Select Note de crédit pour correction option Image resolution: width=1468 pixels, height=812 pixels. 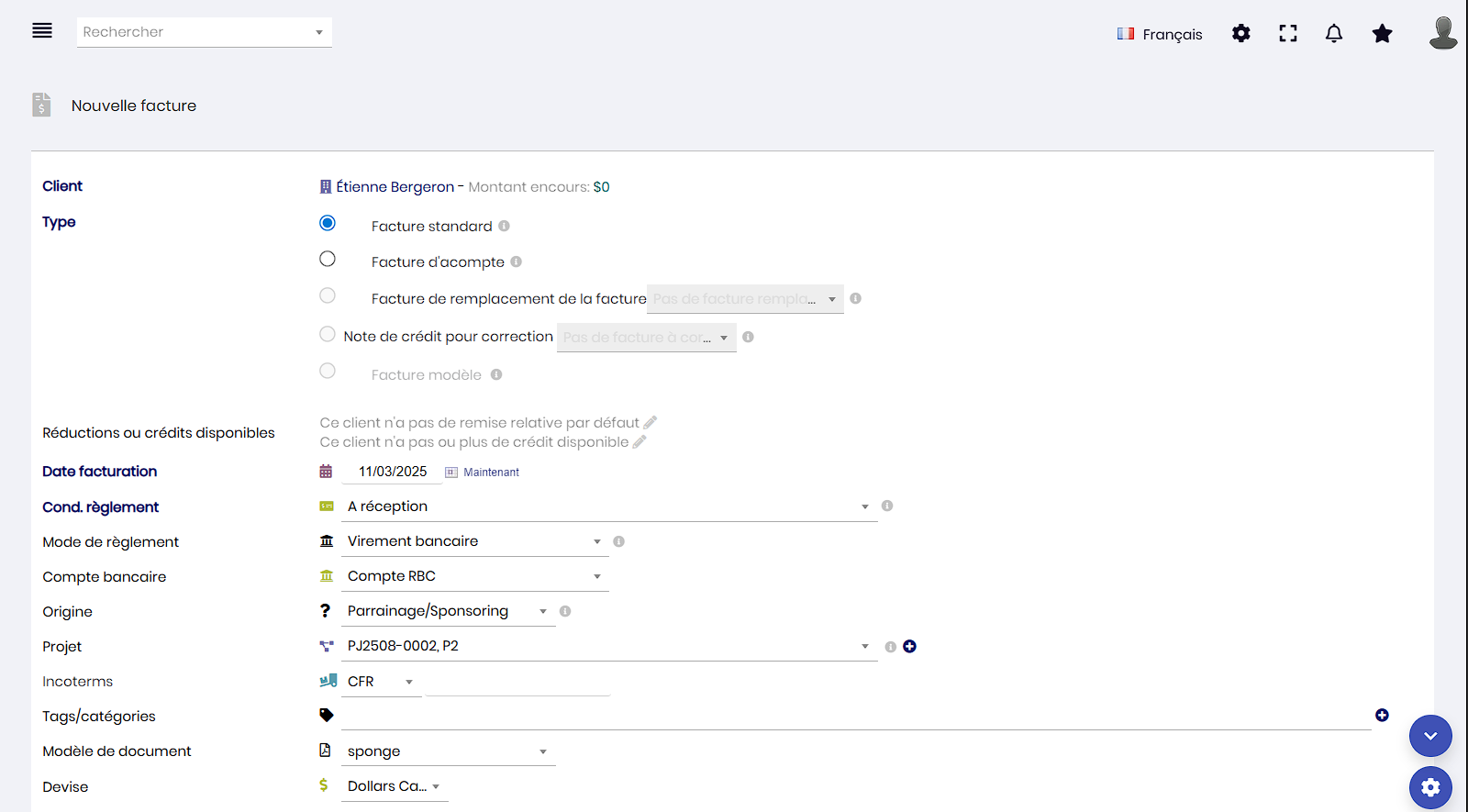click(x=328, y=335)
